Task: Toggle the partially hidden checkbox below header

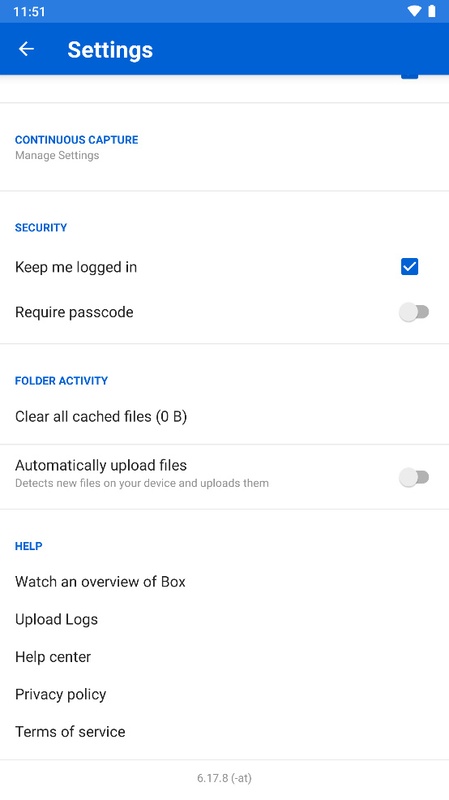Action: 409,76
